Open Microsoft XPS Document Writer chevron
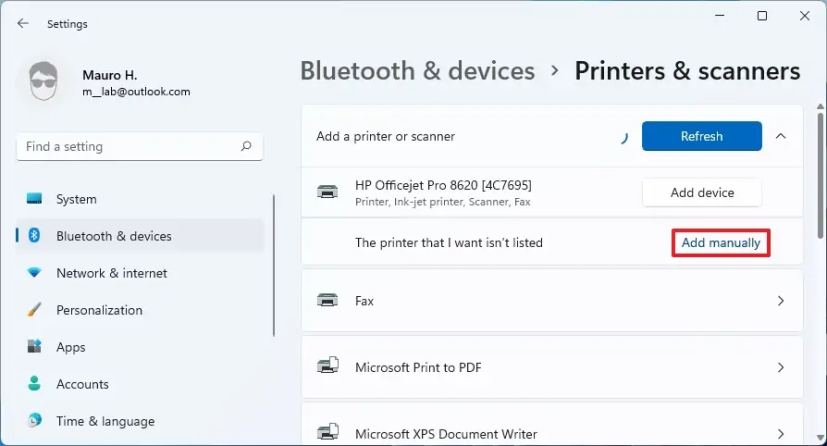 click(781, 434)
